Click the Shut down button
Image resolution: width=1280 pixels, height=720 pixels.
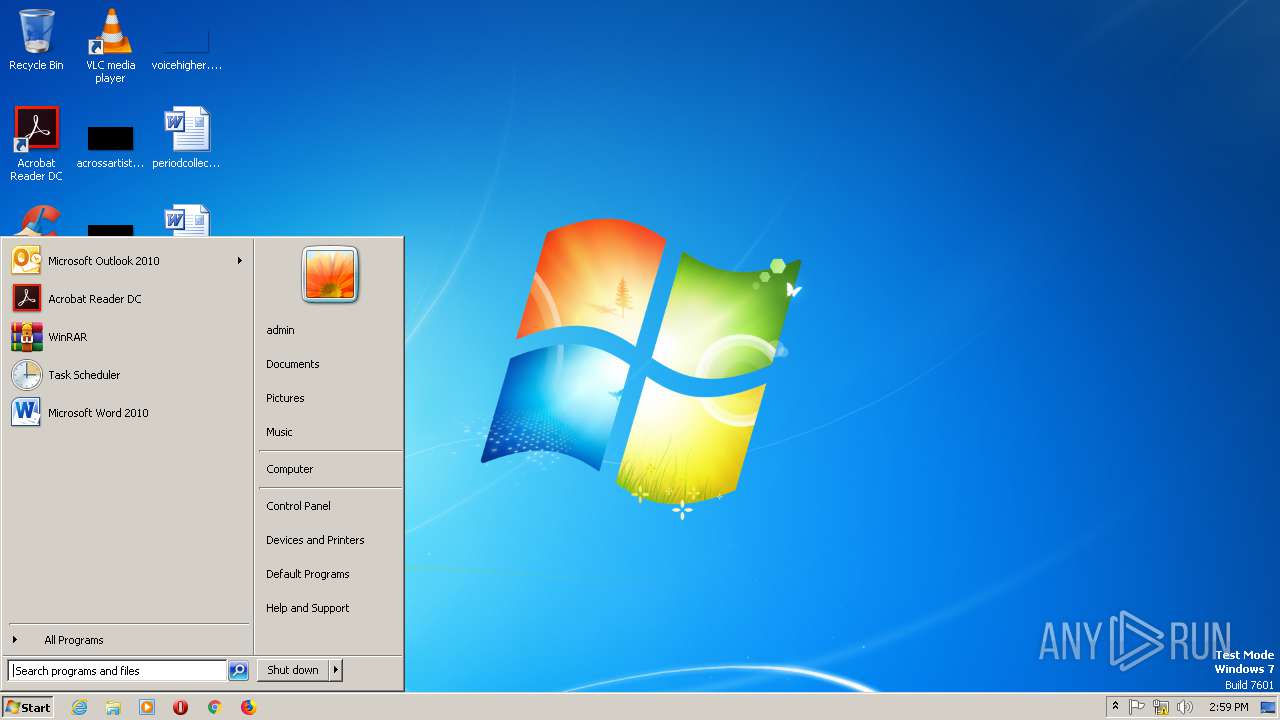coord(293,670)
